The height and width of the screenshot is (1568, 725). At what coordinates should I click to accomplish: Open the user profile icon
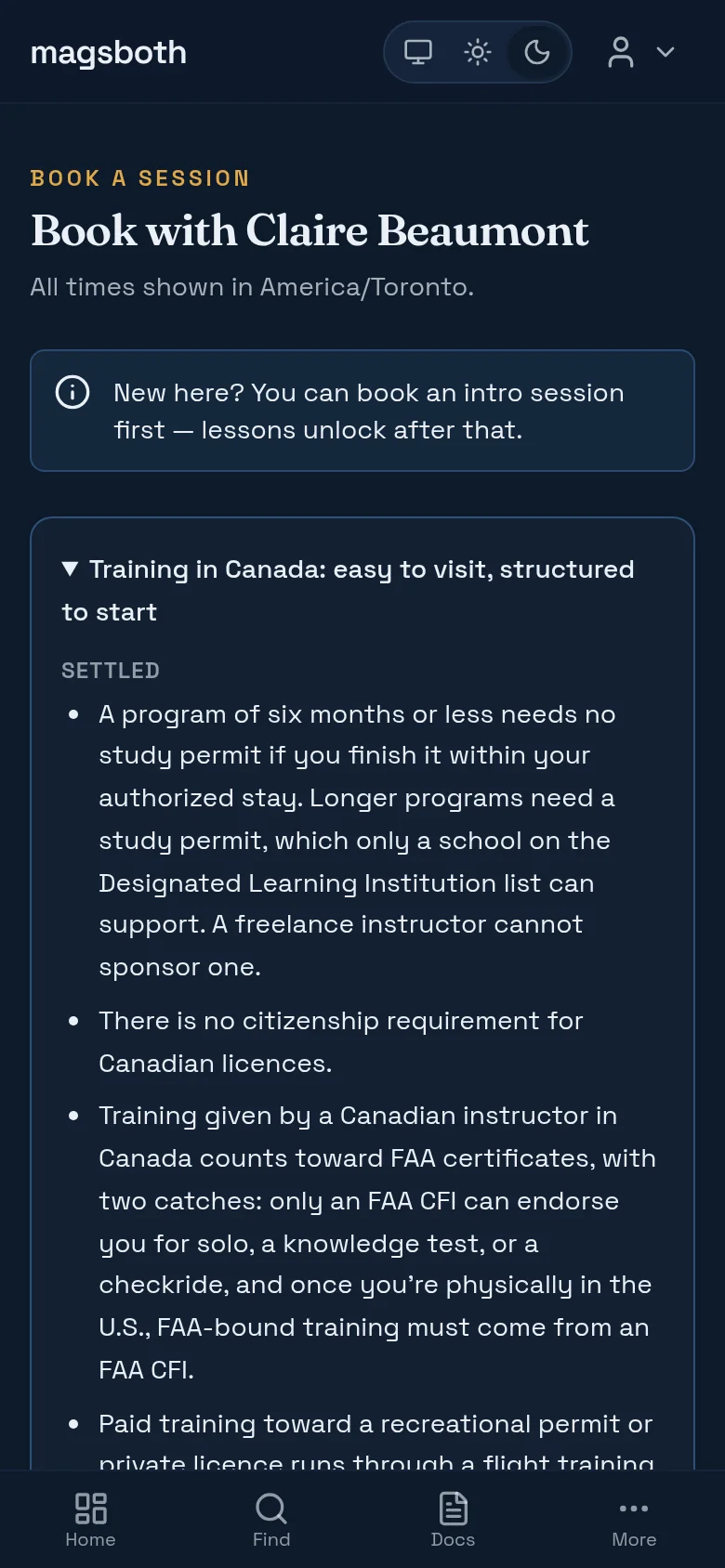tap(621, 52)
